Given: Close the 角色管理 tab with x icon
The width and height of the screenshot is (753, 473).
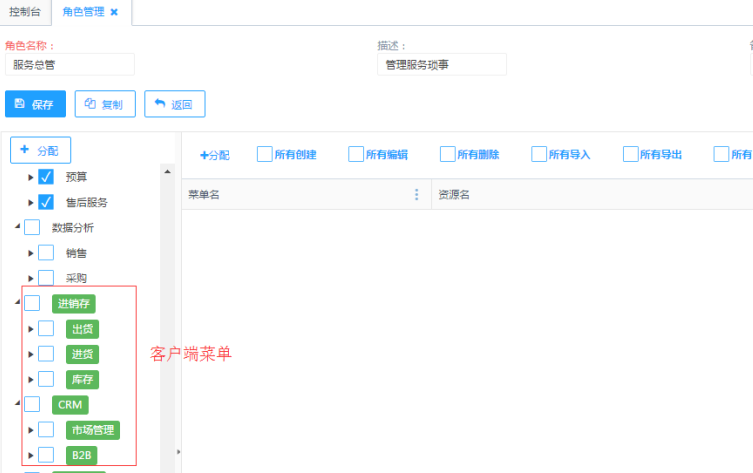Looking at the screenshot, I should pyautogui.click(x=114, y=12).
